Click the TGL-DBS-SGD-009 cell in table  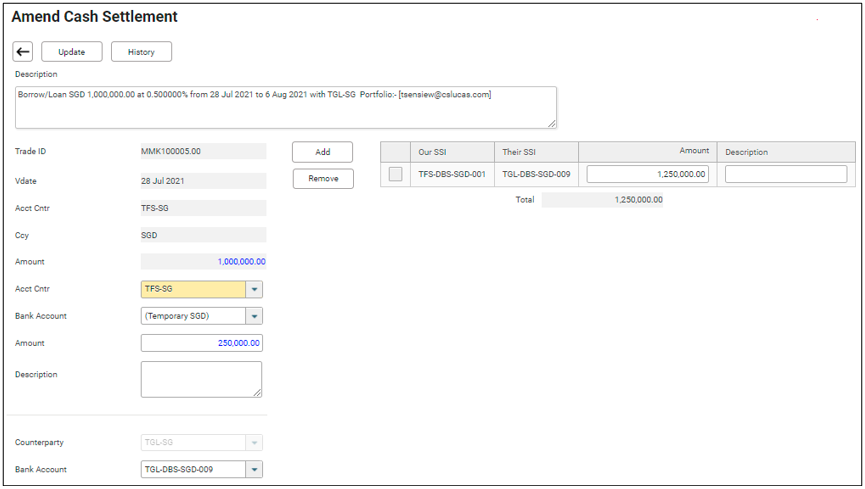pyautogui.click(x=536, y=174)
